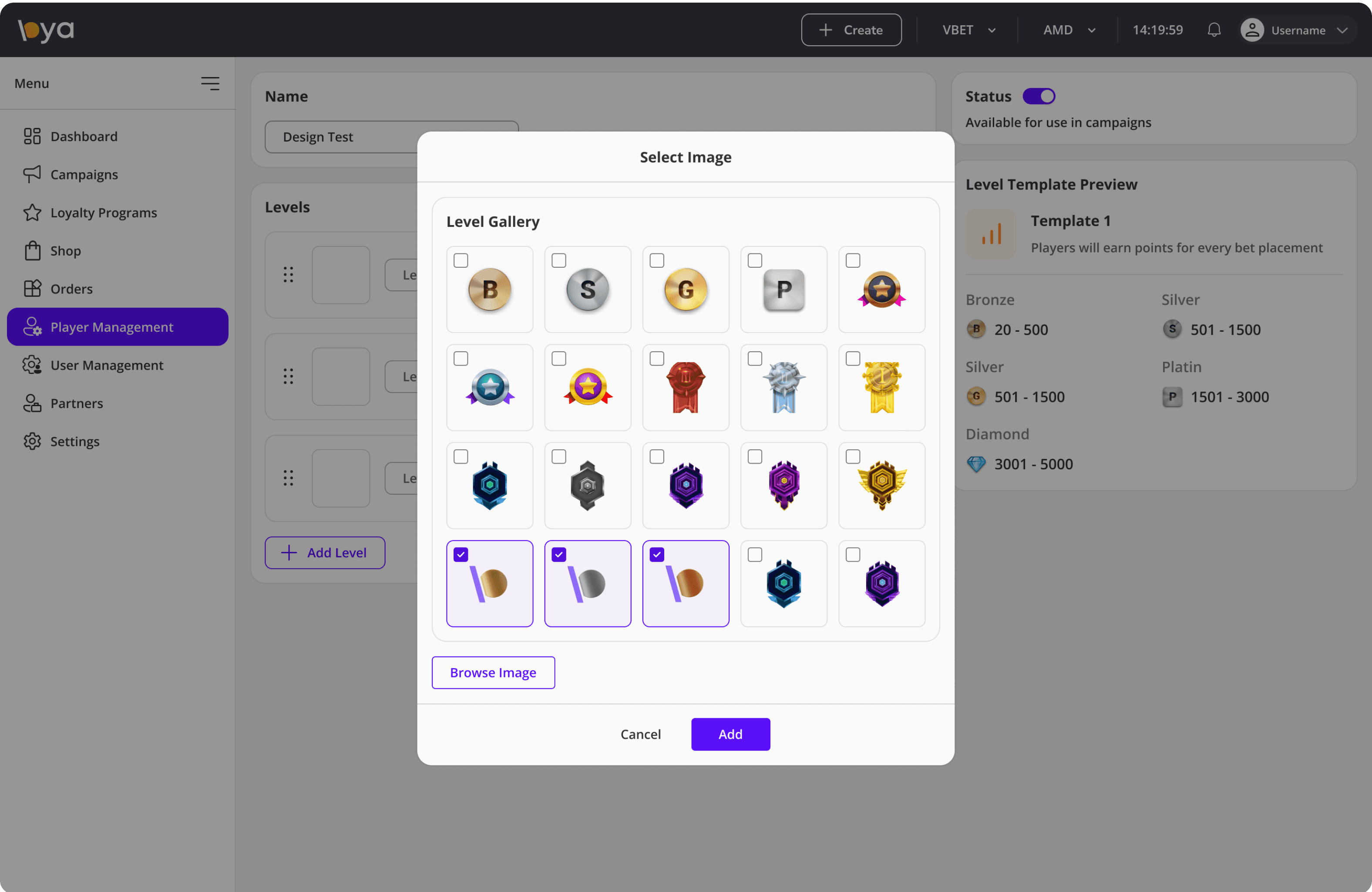Select the golden winged hexagon badge
This screenshot has height=892, width=1372.
point(881,485)
